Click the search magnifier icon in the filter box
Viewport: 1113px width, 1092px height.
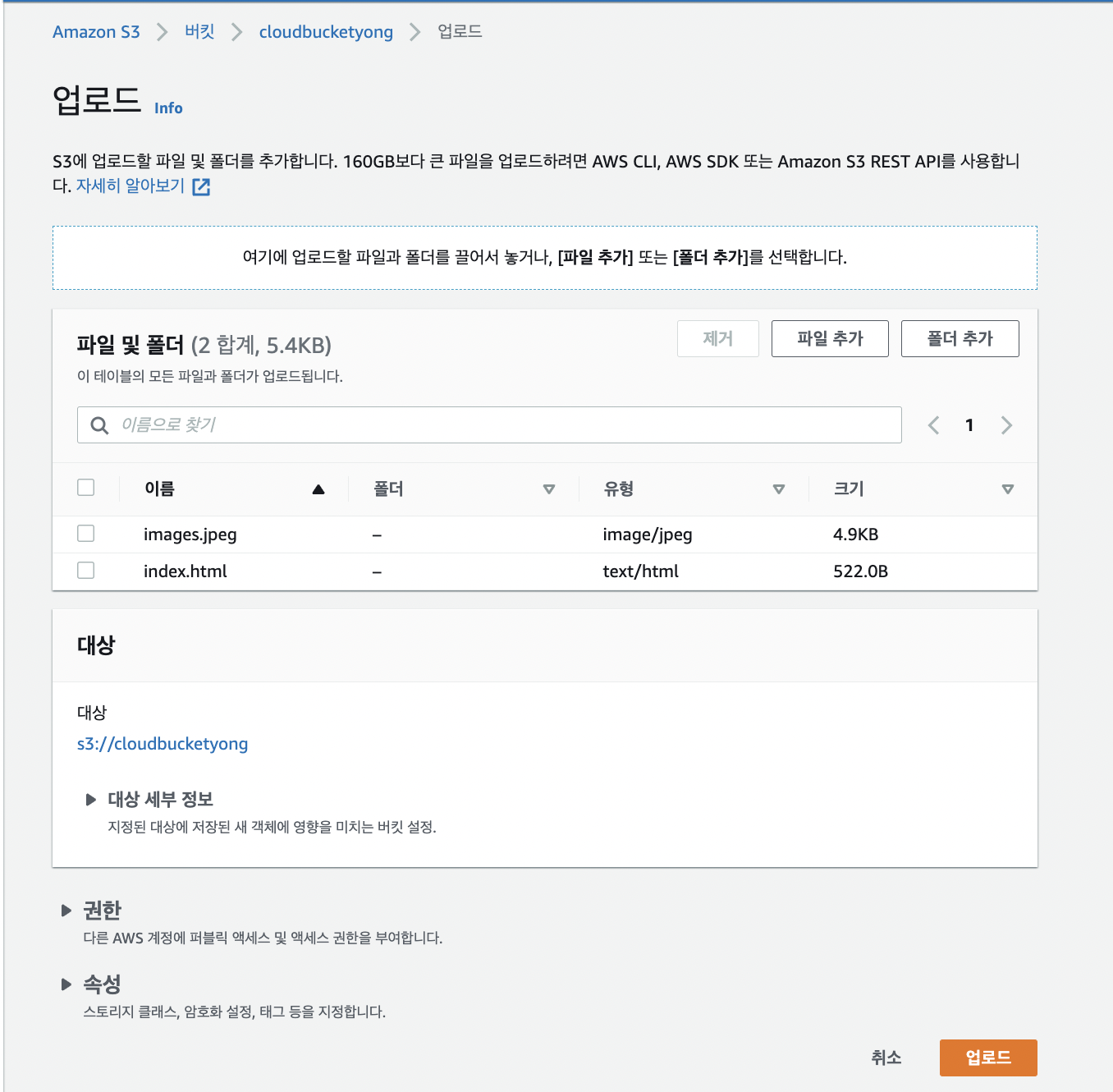99,425
